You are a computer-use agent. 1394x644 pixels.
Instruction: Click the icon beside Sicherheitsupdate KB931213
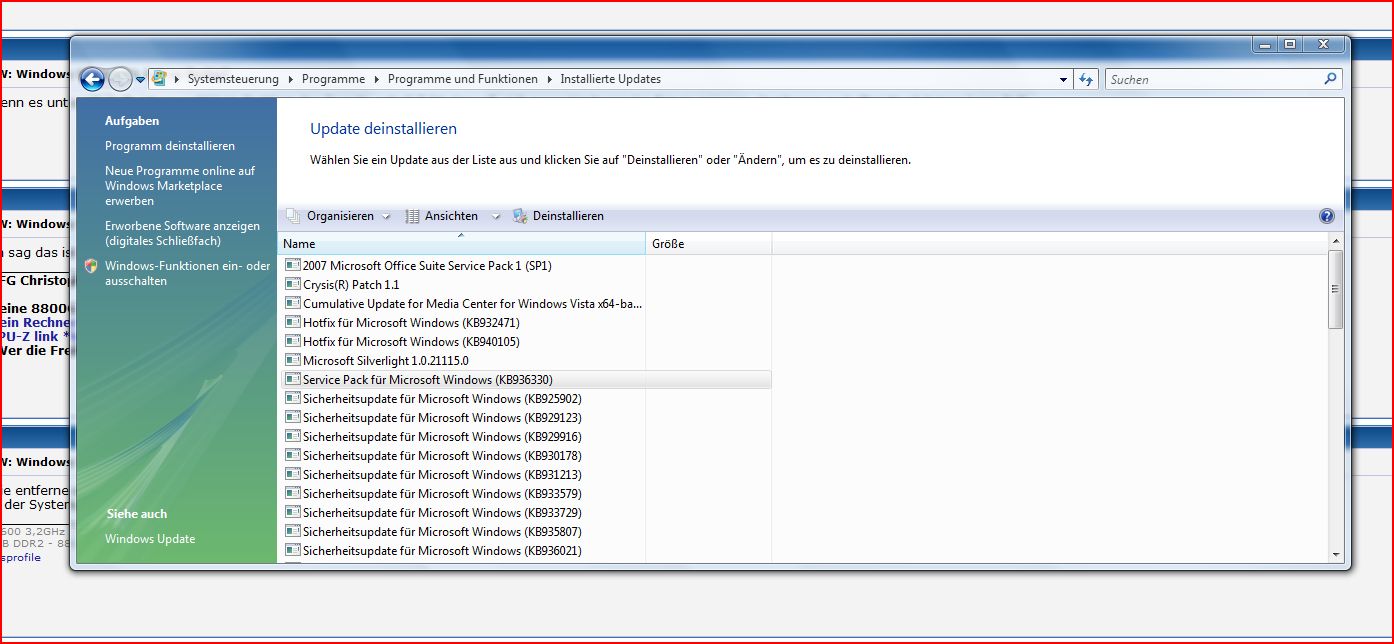[x=293, y=474]
